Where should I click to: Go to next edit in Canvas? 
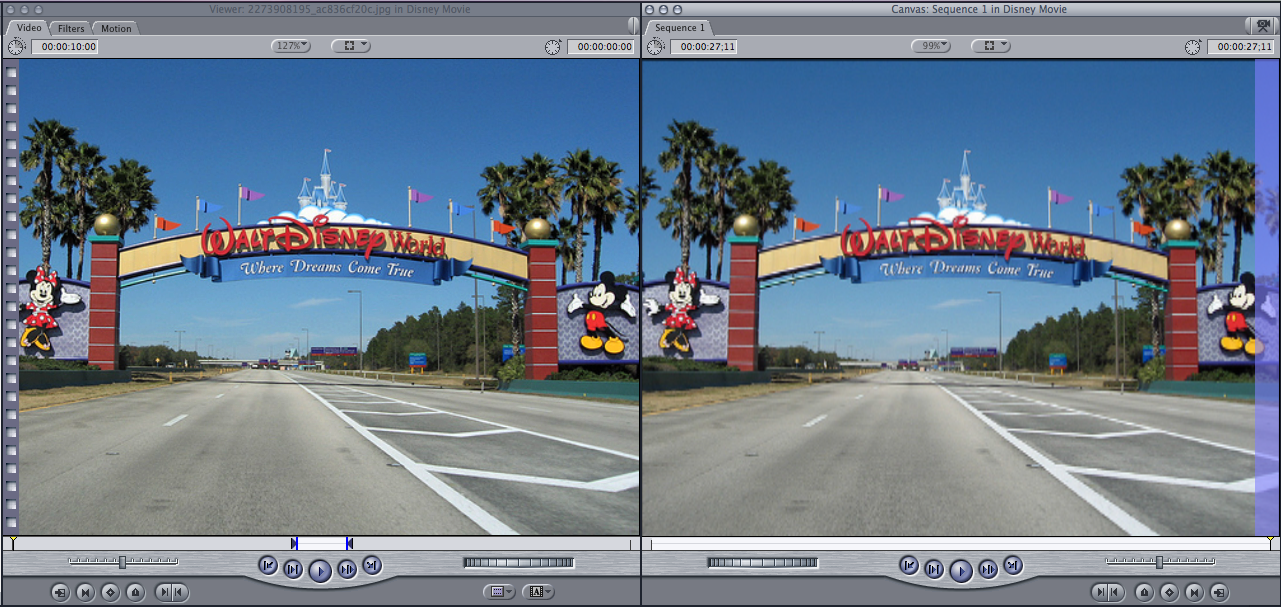pos(1012,565)
